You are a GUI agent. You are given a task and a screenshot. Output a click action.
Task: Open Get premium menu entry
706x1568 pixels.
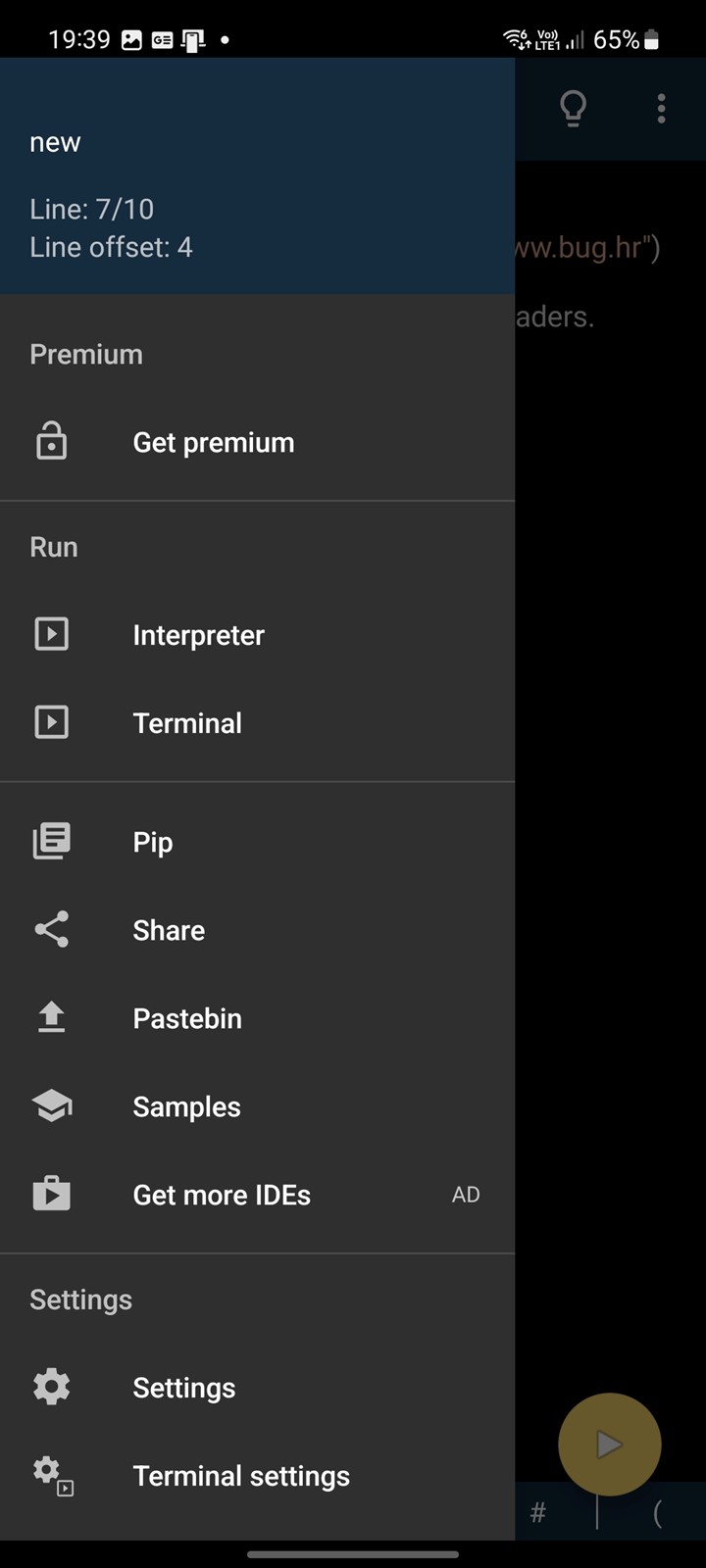(x=214, y=443)
